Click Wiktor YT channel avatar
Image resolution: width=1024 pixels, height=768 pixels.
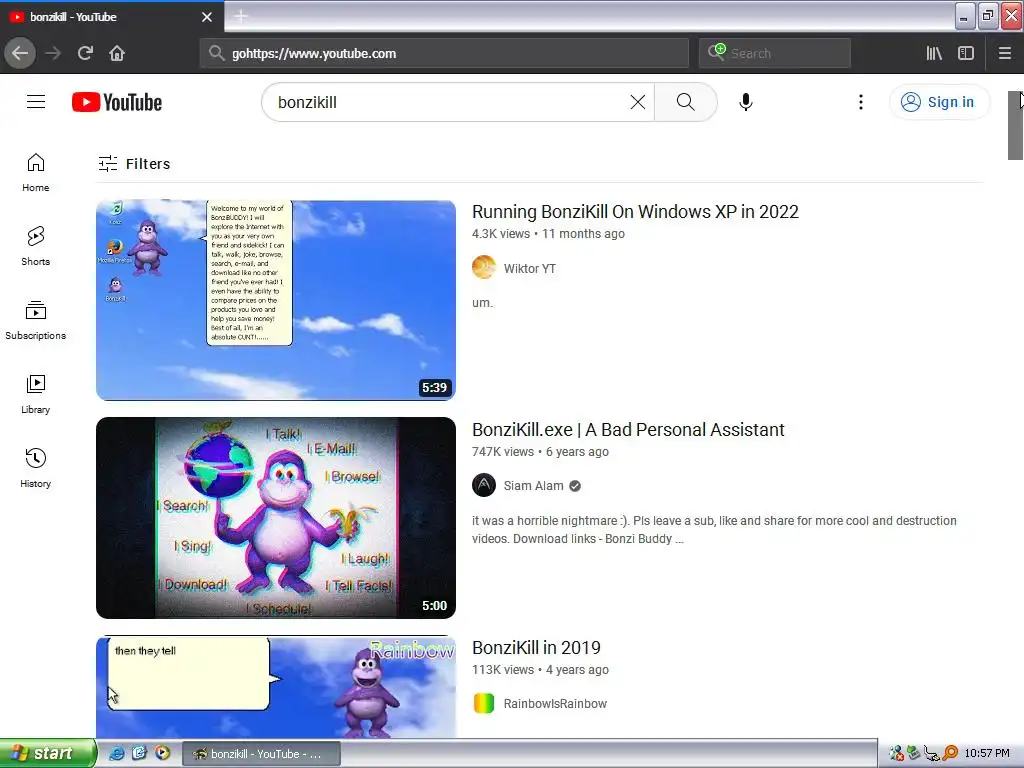[x=484, y=268]
